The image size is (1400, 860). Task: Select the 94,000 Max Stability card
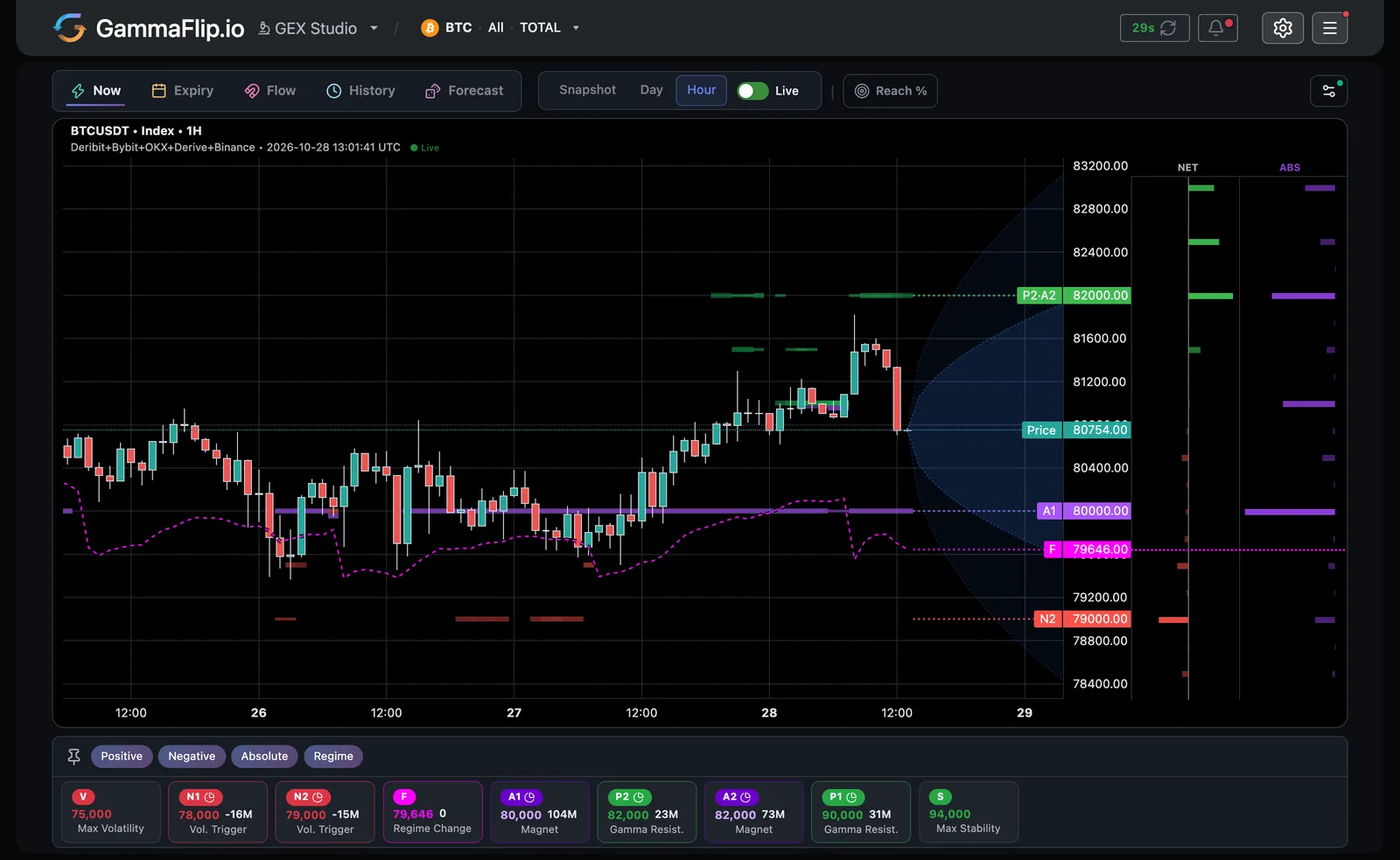pos(968,812)
